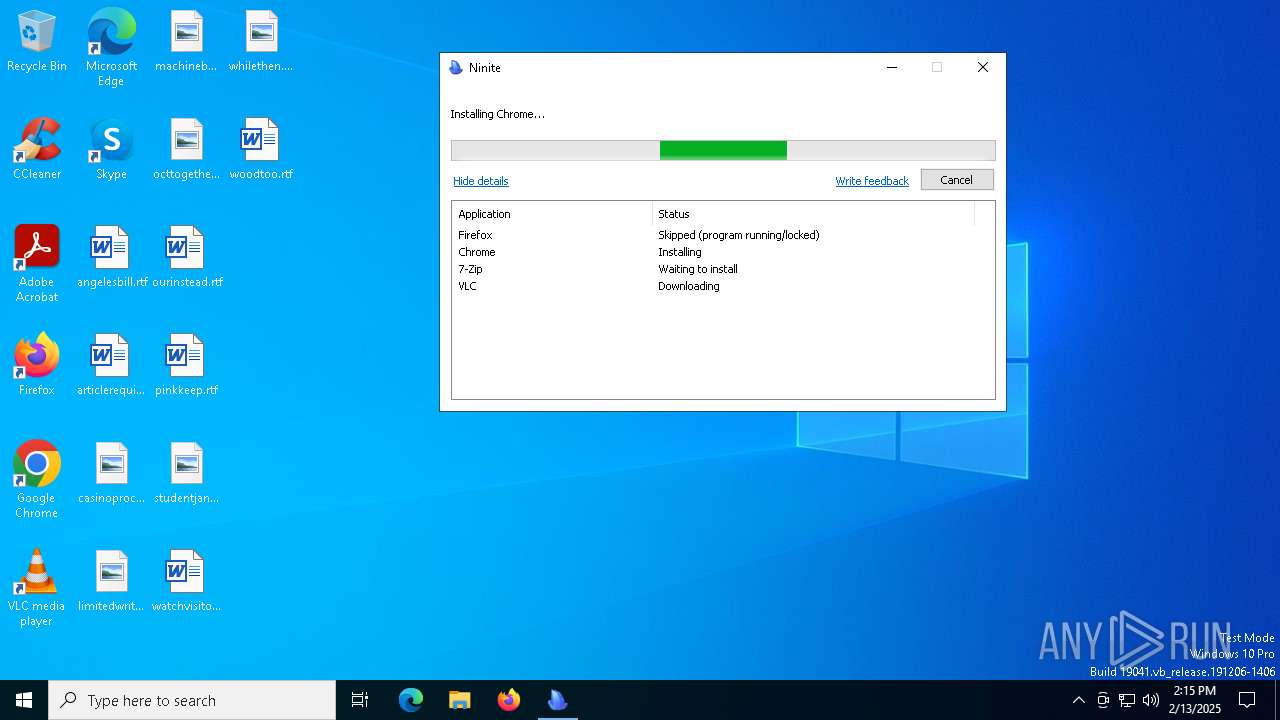Click the taskbar search box

(192, 700)
